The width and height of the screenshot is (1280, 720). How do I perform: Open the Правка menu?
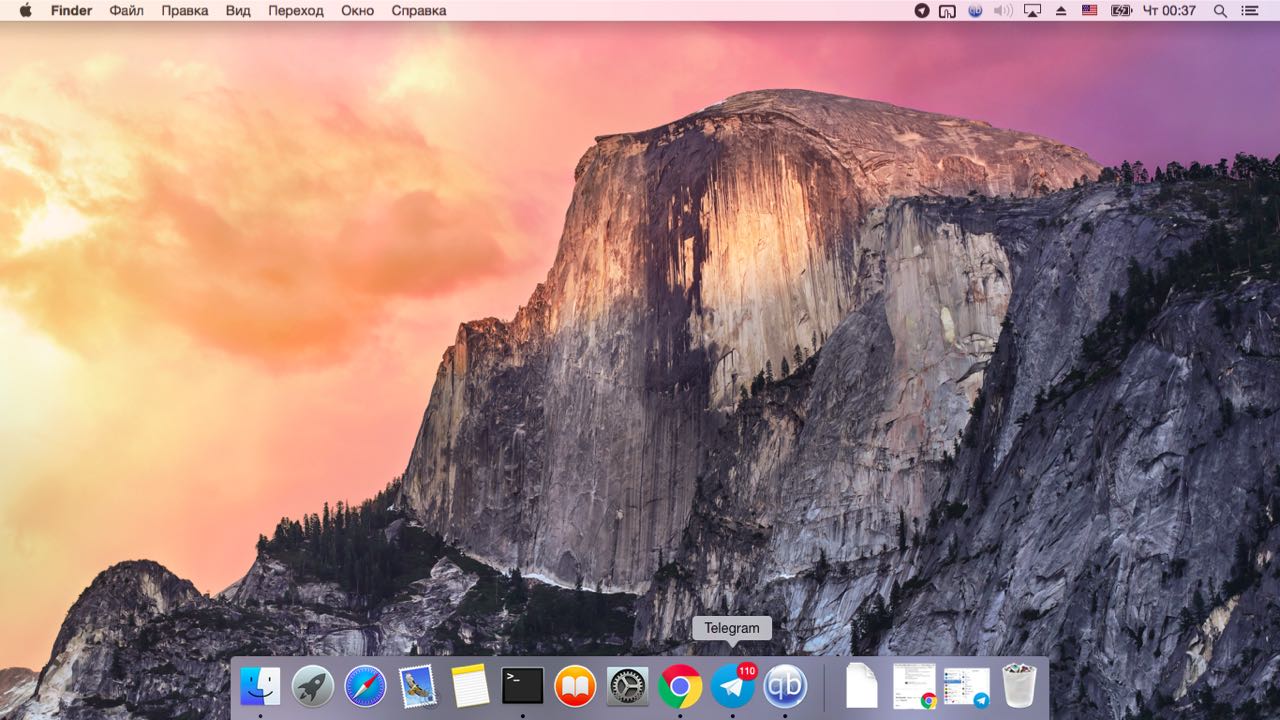click(185, 10)
